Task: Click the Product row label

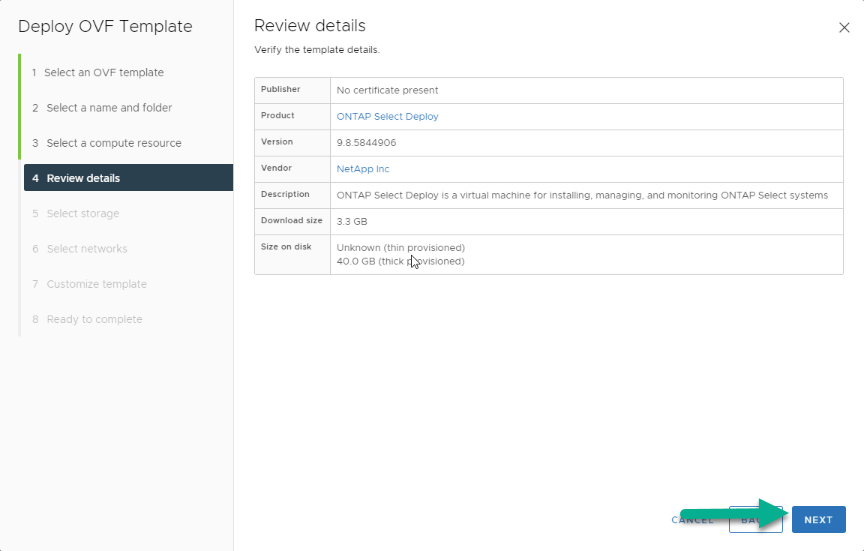Action: pyautogui.click(x=277, y=116)
